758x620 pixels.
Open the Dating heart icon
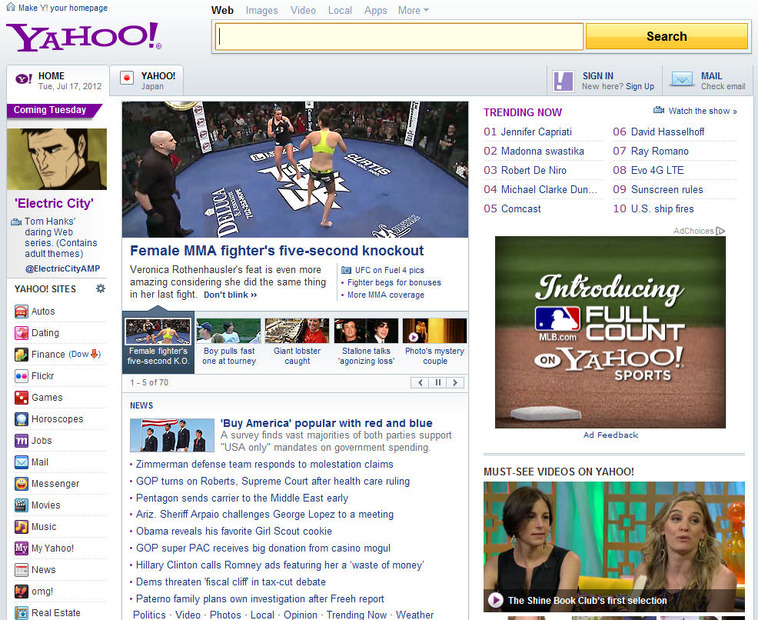click(21, 333)
